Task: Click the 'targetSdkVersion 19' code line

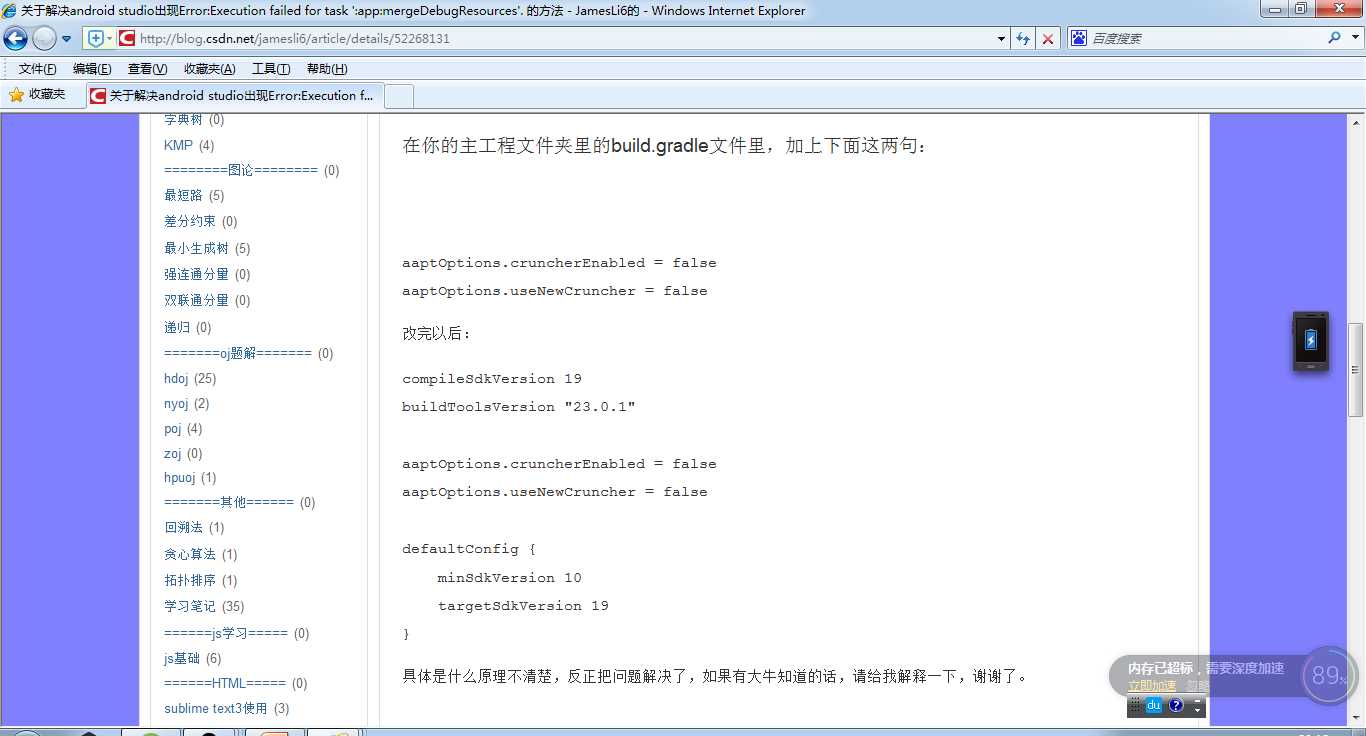Action: pos(523,606)
